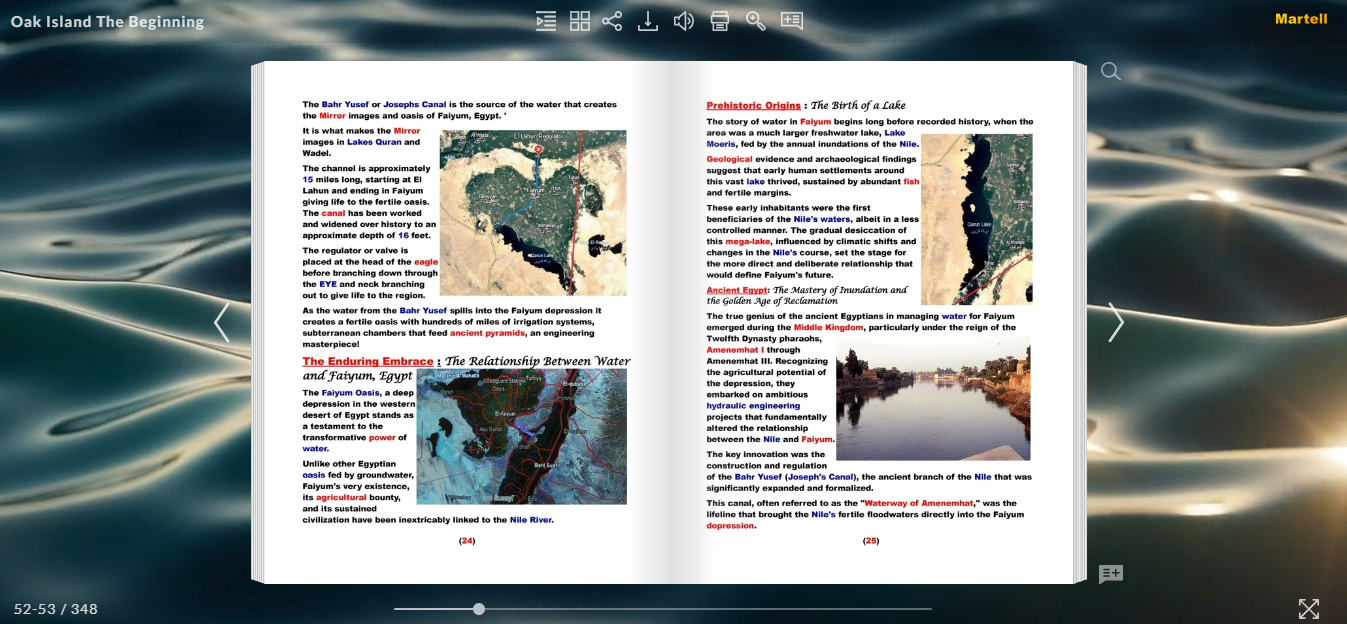The width and height of the screenshot is (1347, 624).
Task: Open the table of contents icon
Action: [545, 21]
